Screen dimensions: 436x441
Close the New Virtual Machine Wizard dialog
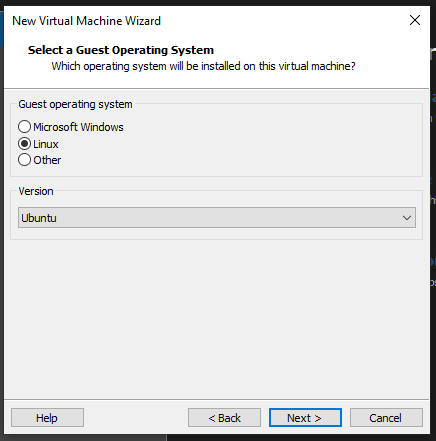(x=415, y=20)
